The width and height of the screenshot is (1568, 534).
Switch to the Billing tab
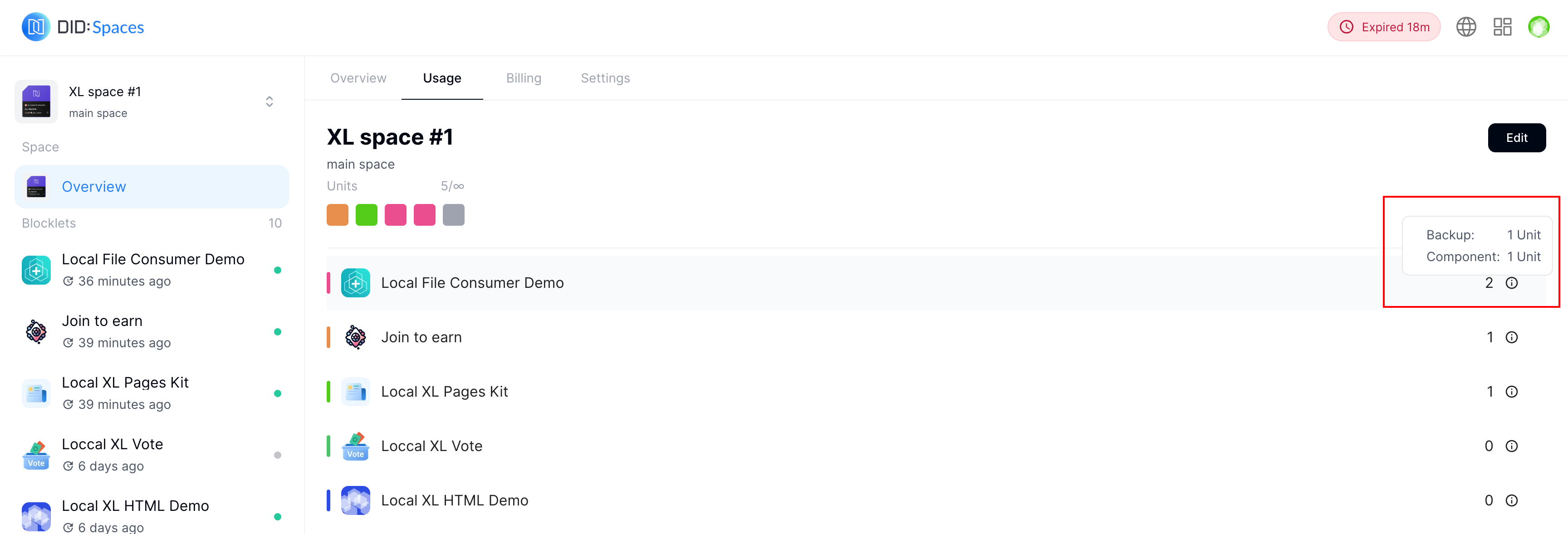click(x=524, y=78)
